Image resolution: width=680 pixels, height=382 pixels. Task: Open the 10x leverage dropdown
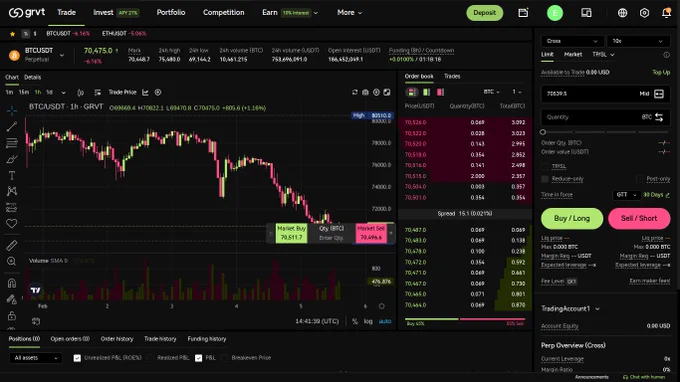[638, 41]
